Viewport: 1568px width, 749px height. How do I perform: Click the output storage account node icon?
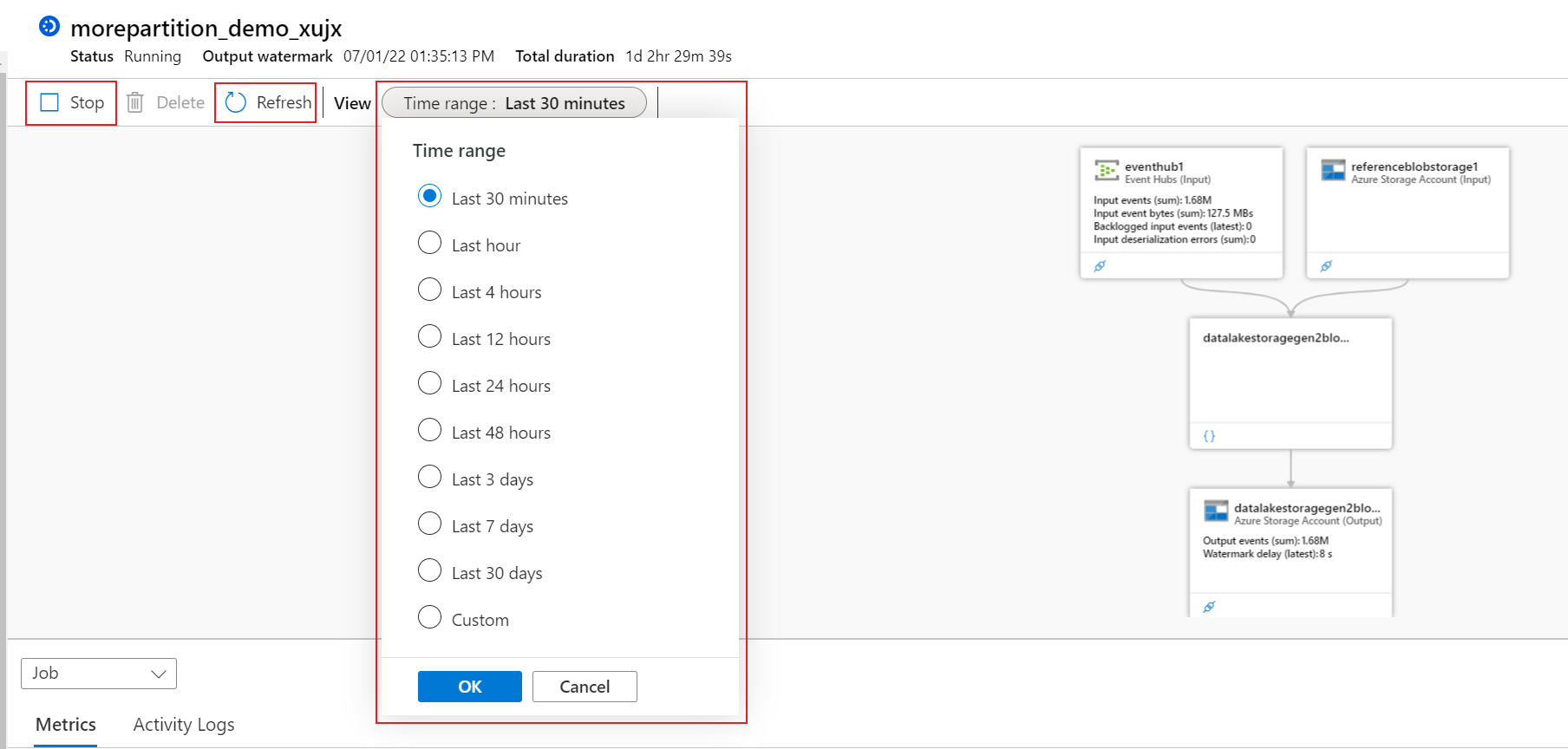click(x=1216, y=511)
